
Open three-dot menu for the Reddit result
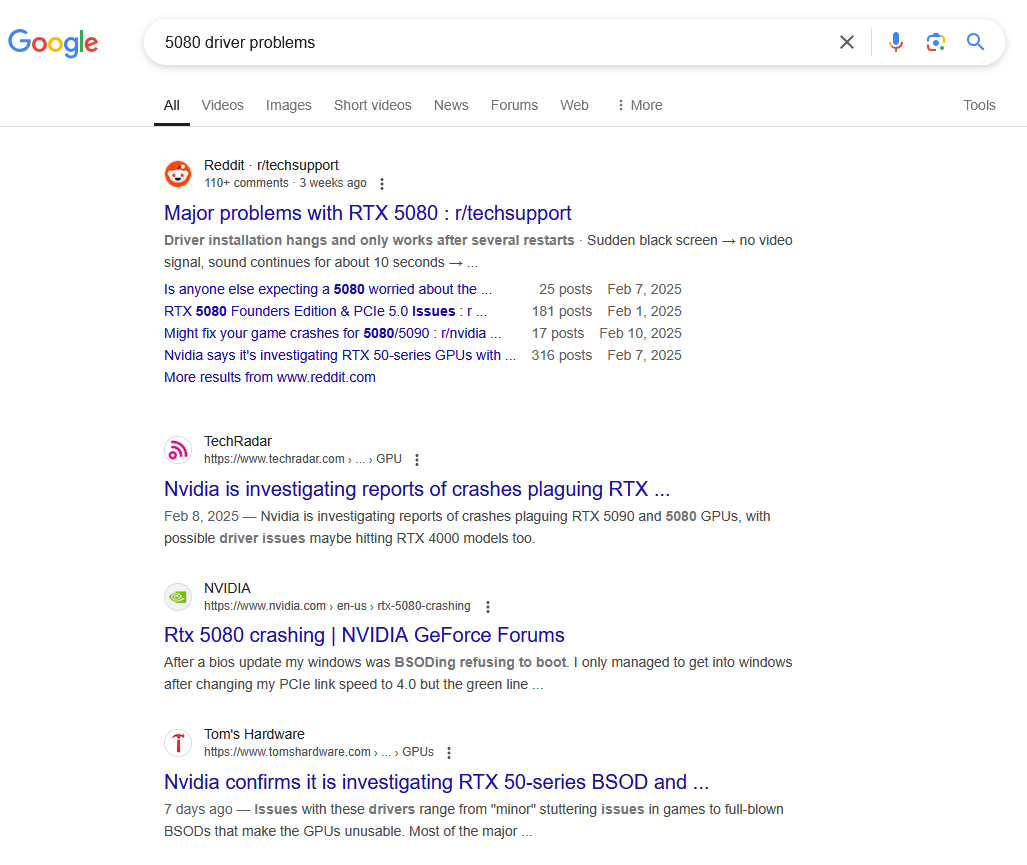[x=382, y=184]
